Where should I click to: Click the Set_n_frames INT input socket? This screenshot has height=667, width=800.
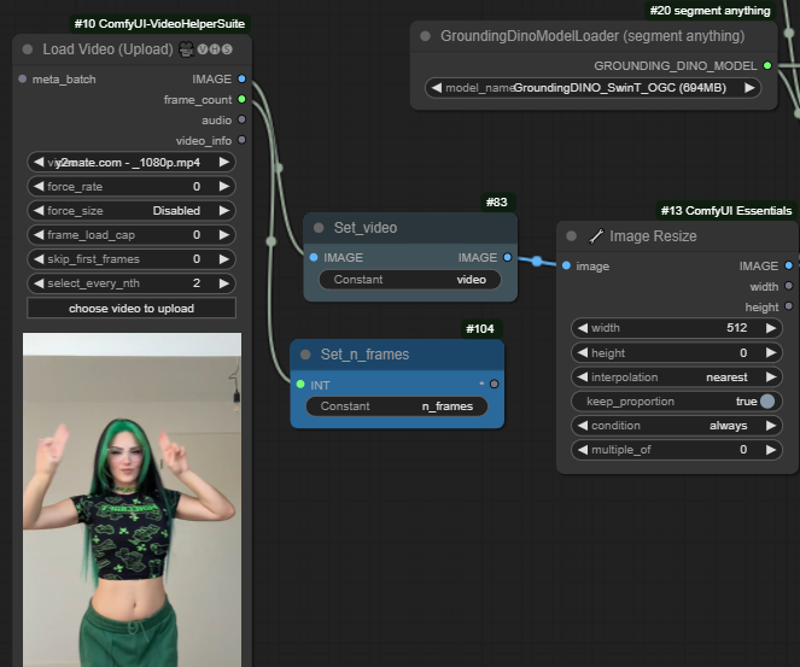[x=301, y=384]
